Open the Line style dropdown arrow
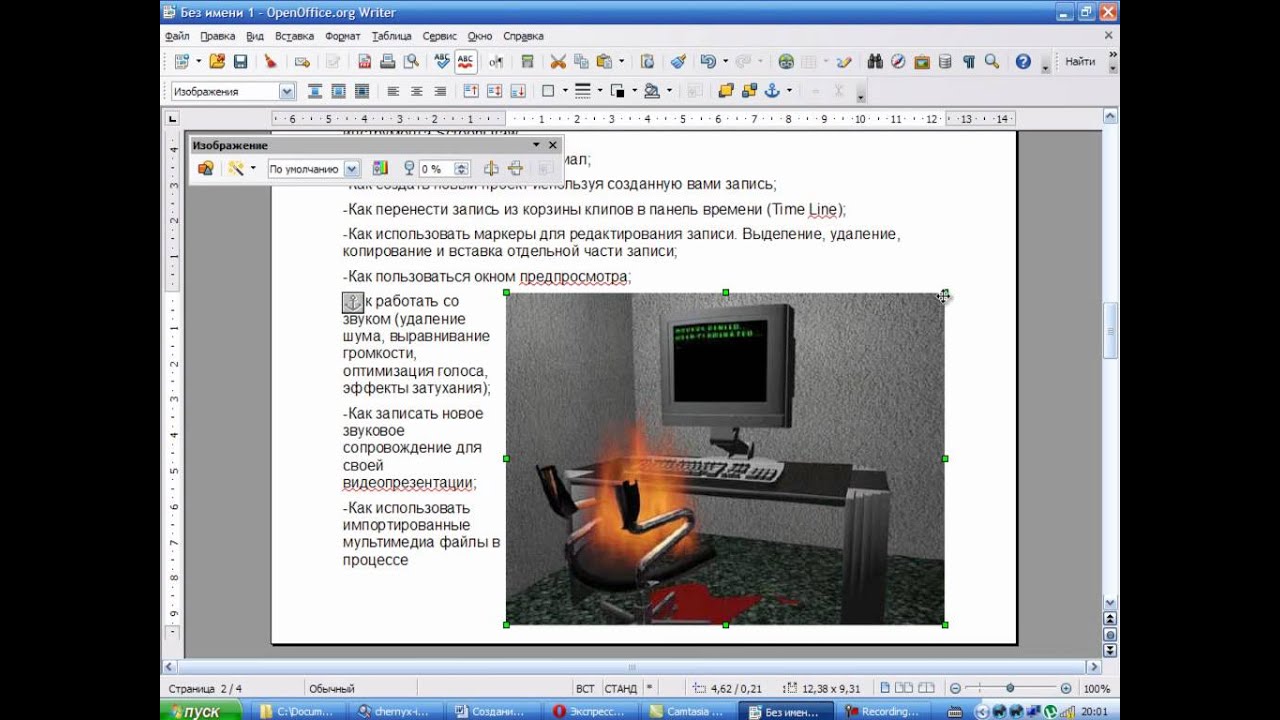Image resolution: width=1280 pixels, height=720 pixels. [599, 91]
